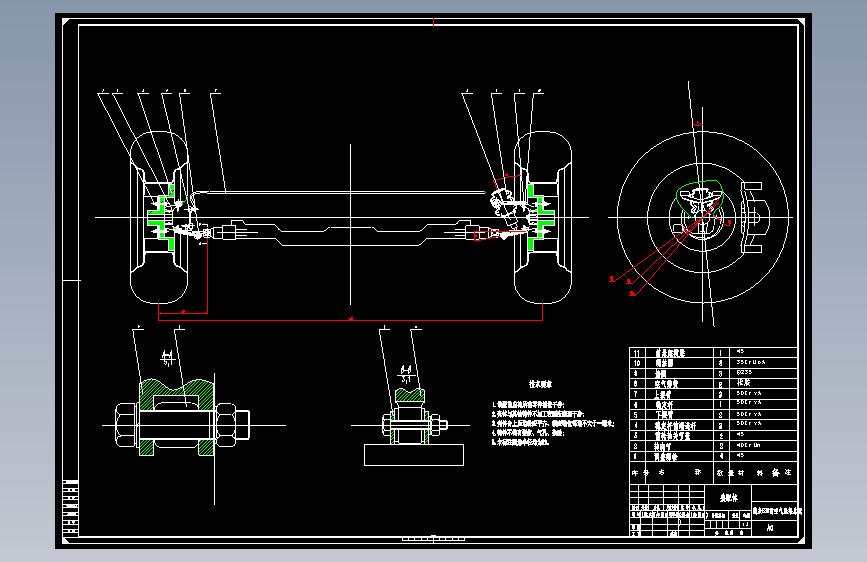Select the vertical centerline of the axle view
Viewport: 867px width, 562px height.
point(351,224)
